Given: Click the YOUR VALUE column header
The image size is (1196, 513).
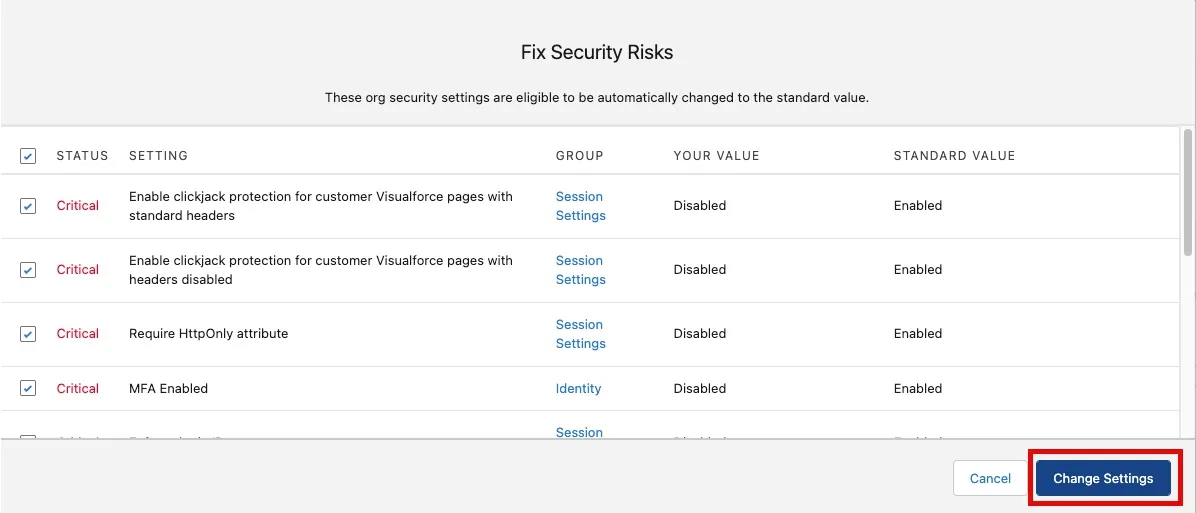Looking at the screenshot, I should 716,156.
